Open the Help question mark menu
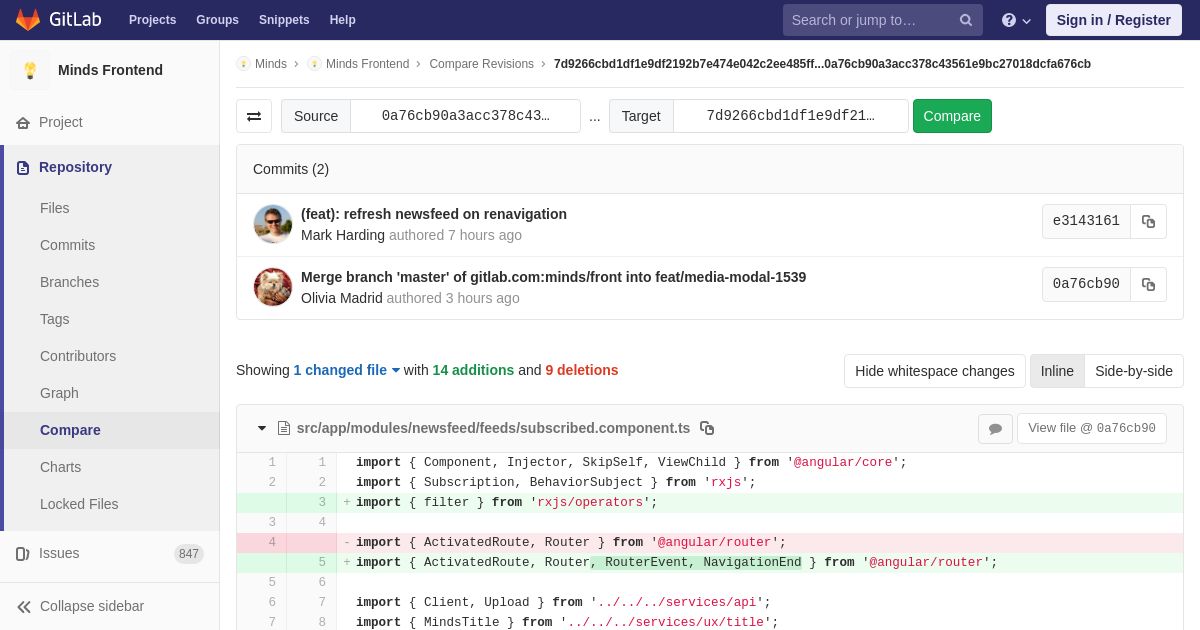Screen dimensions: 1200x630 tap(1016, 20)
